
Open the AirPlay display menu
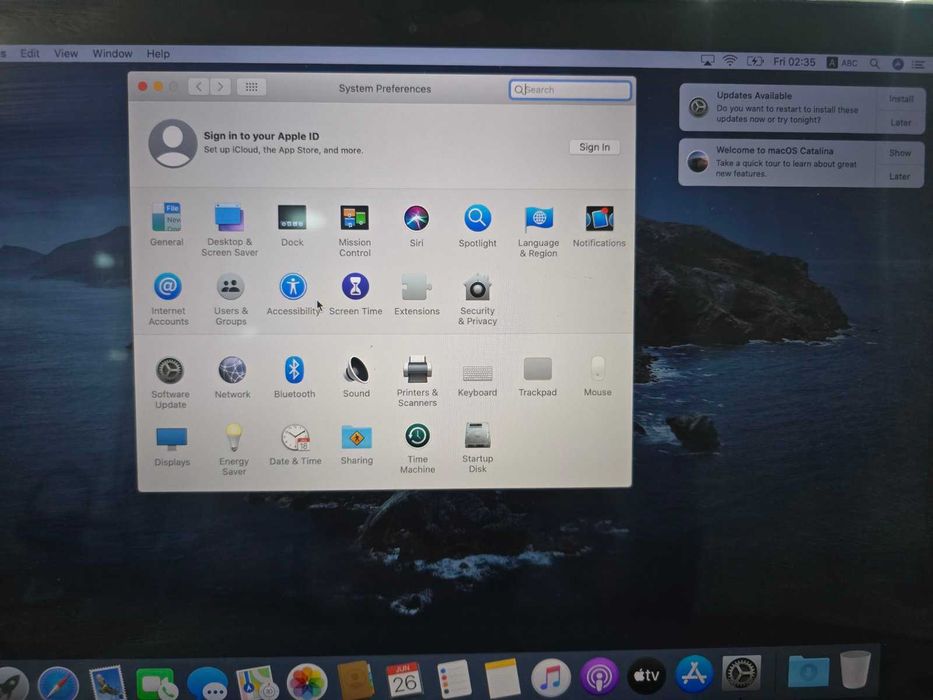[x=707, y=61]
